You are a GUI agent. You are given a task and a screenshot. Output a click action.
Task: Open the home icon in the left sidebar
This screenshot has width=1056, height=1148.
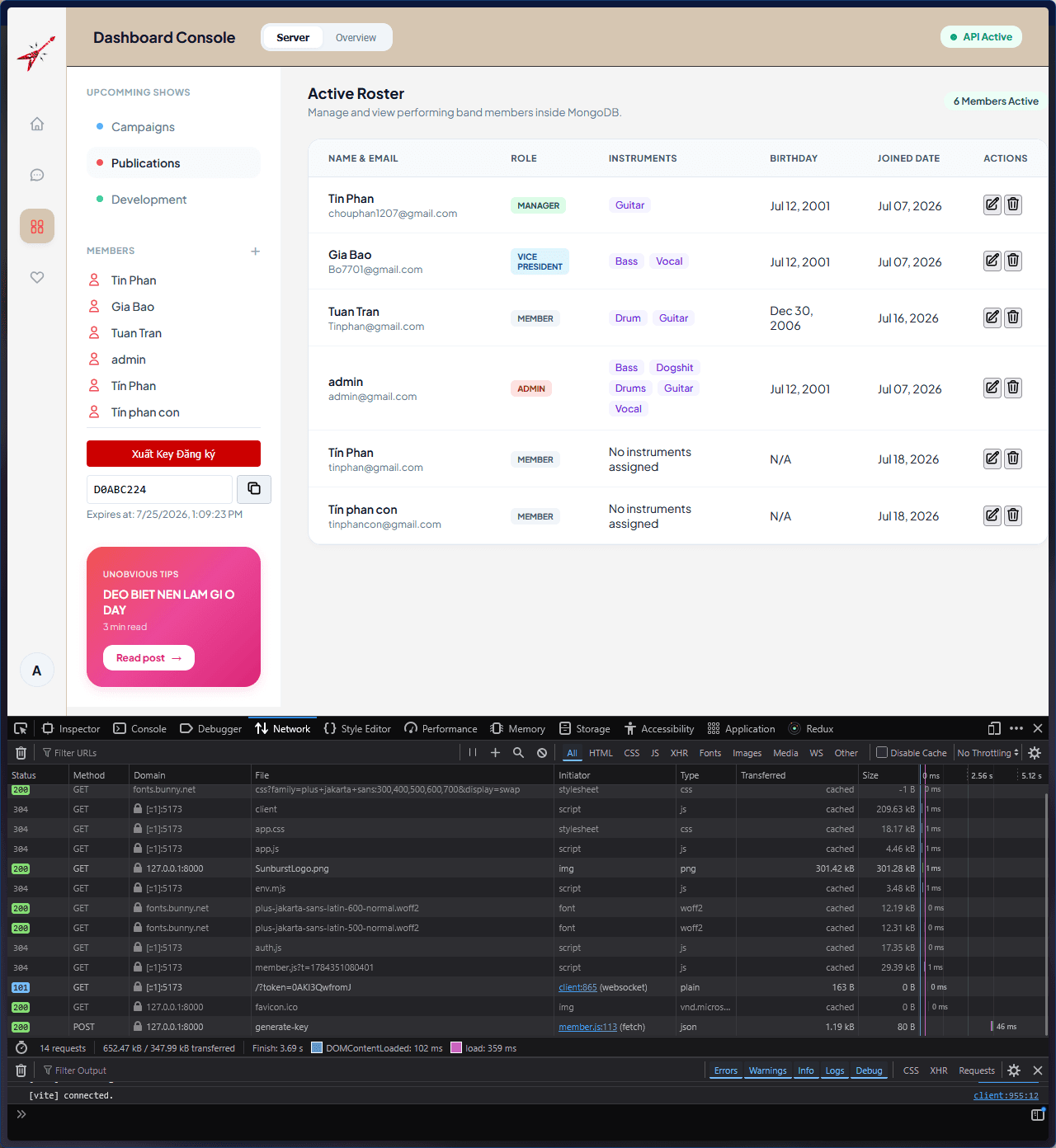(x=37, y=124)
